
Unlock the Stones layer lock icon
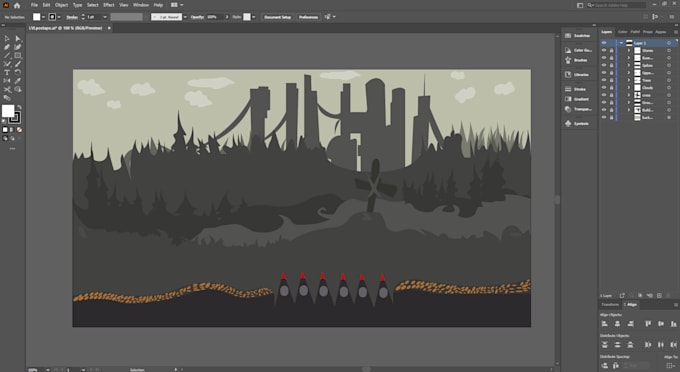click(611, 50)
